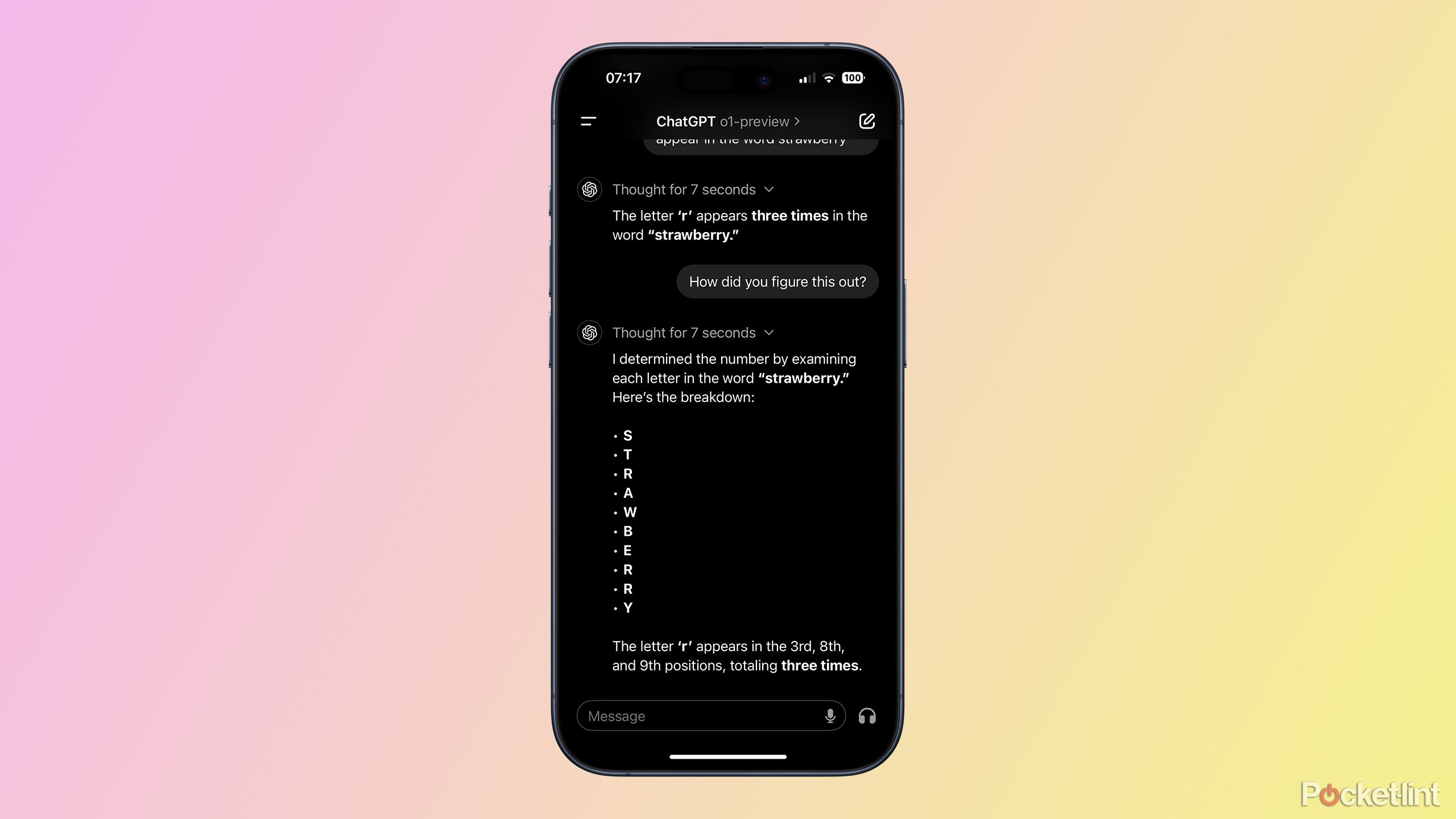
Task: Tap the ChatGPT logo/avatar icon
Action: (x=589, y=189)
